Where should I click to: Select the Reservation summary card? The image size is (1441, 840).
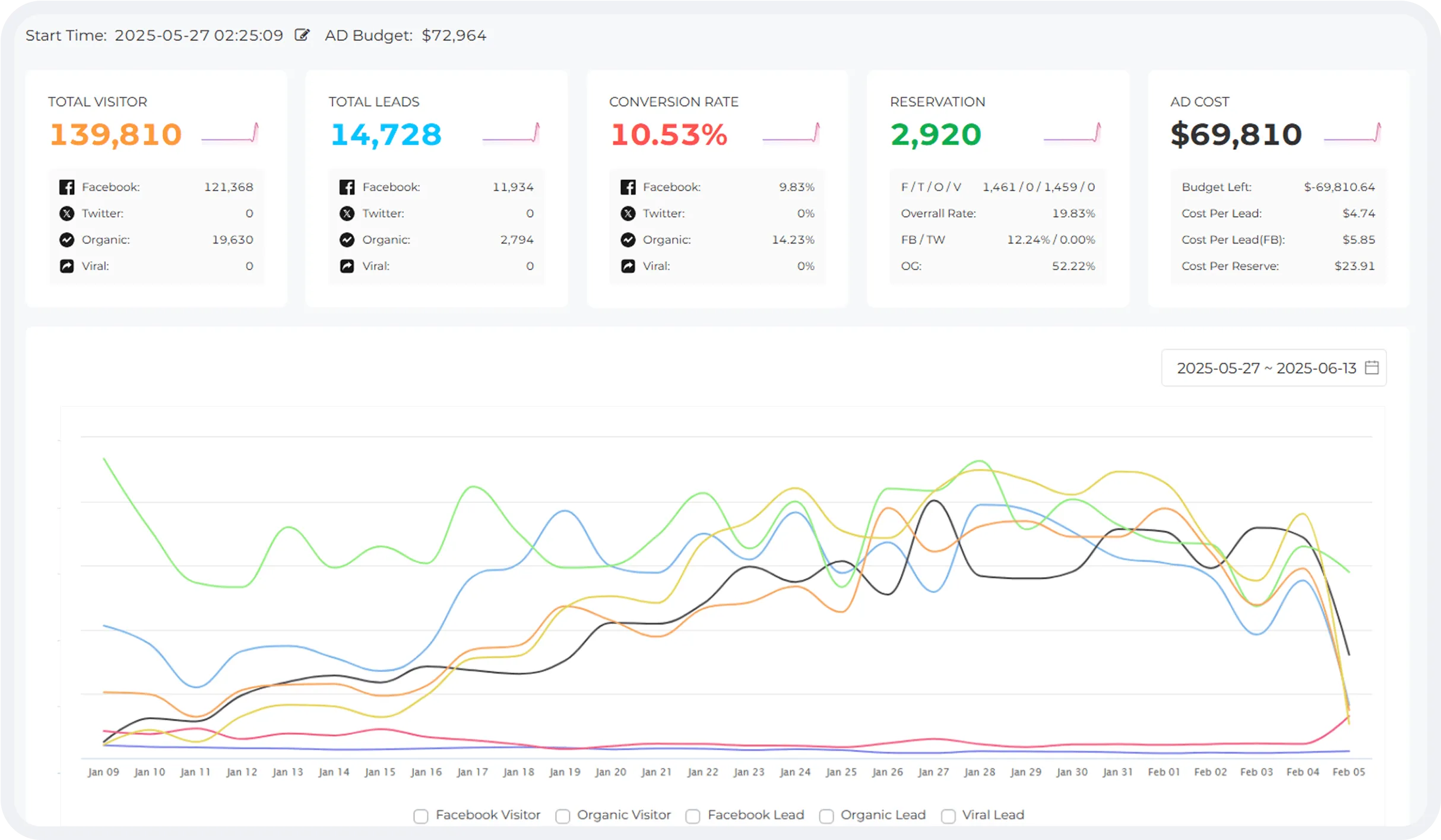(997, 189)
